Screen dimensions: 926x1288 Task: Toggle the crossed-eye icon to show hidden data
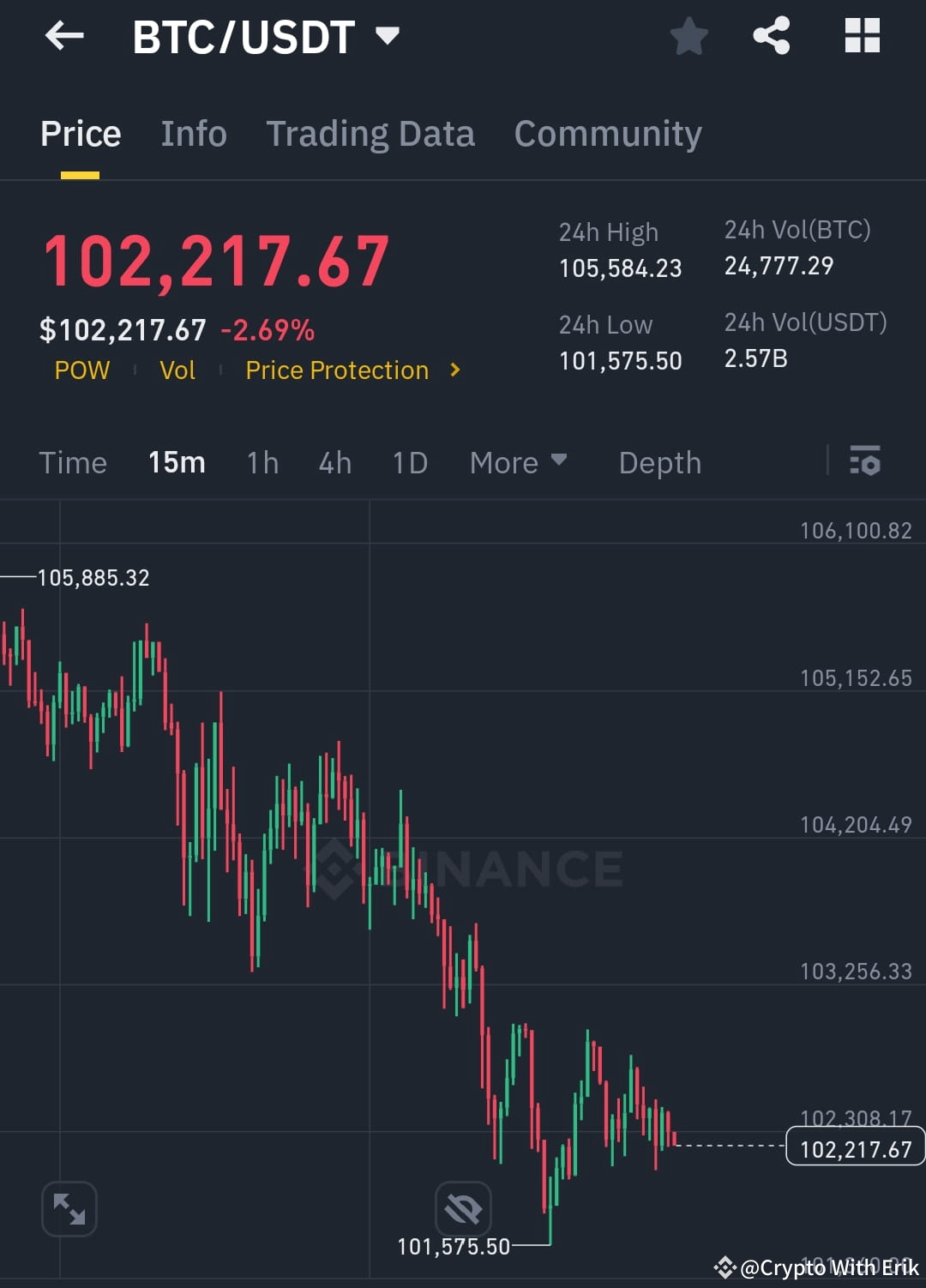(463, 1208)
